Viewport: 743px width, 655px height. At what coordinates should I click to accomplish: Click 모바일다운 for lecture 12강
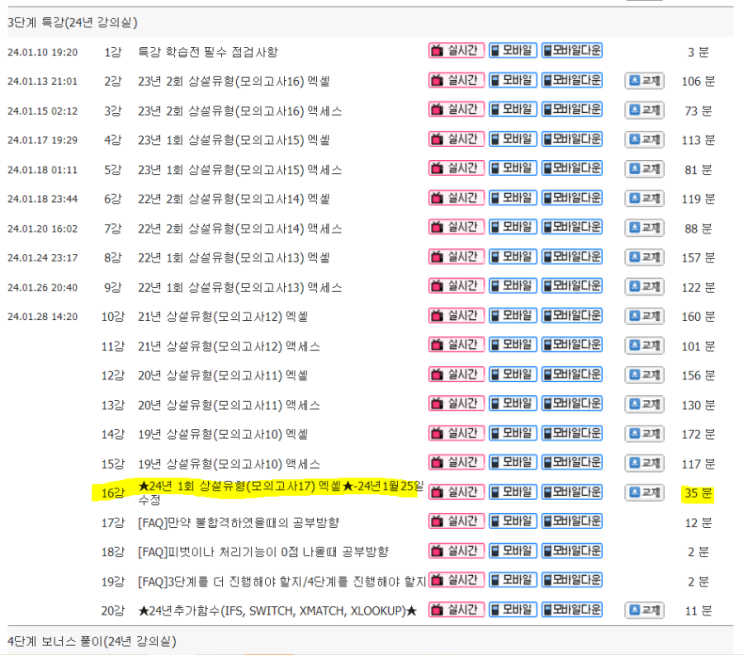coord(572,374)
